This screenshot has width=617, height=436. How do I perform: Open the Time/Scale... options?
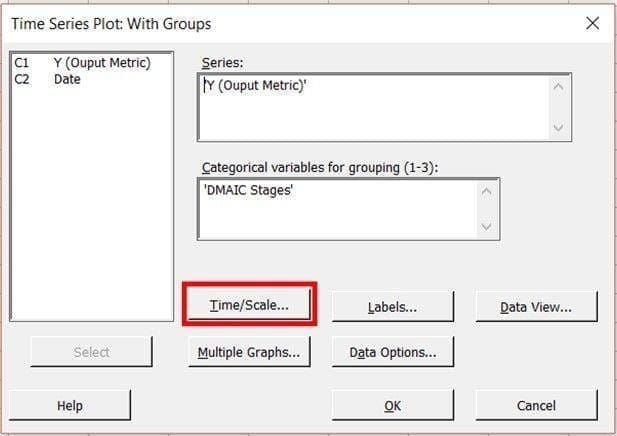pos(249,306)
